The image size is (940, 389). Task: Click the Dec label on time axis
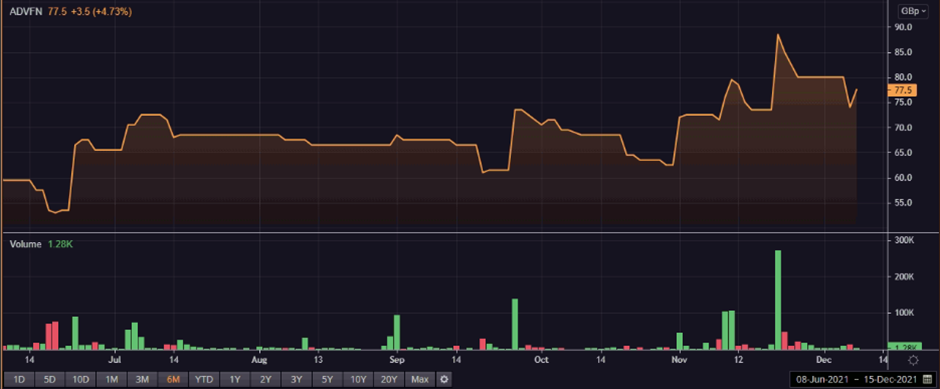[825, 360]
